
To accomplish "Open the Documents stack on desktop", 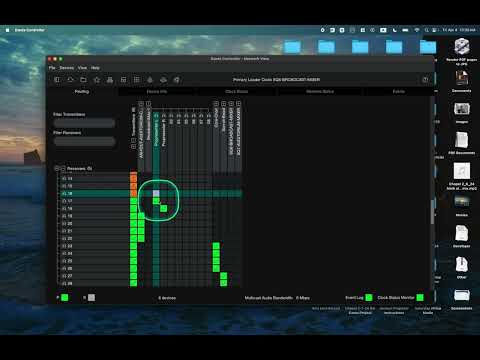I will [x=462, y=81].
